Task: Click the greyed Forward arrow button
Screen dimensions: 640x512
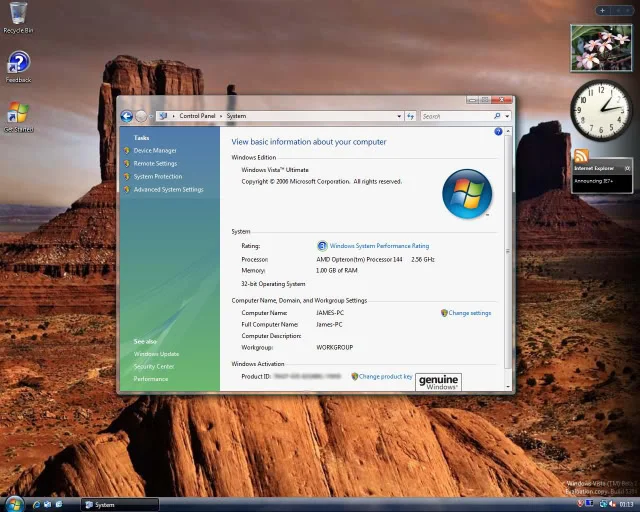Action: pyautogui.click(x=141, y=116)
